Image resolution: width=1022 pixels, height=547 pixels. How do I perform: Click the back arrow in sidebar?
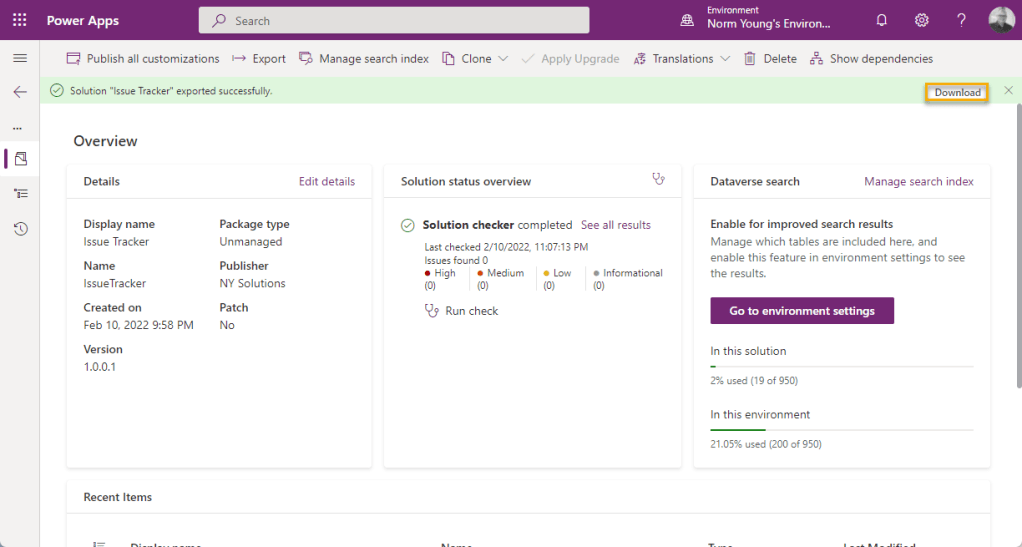coord(19,92)
